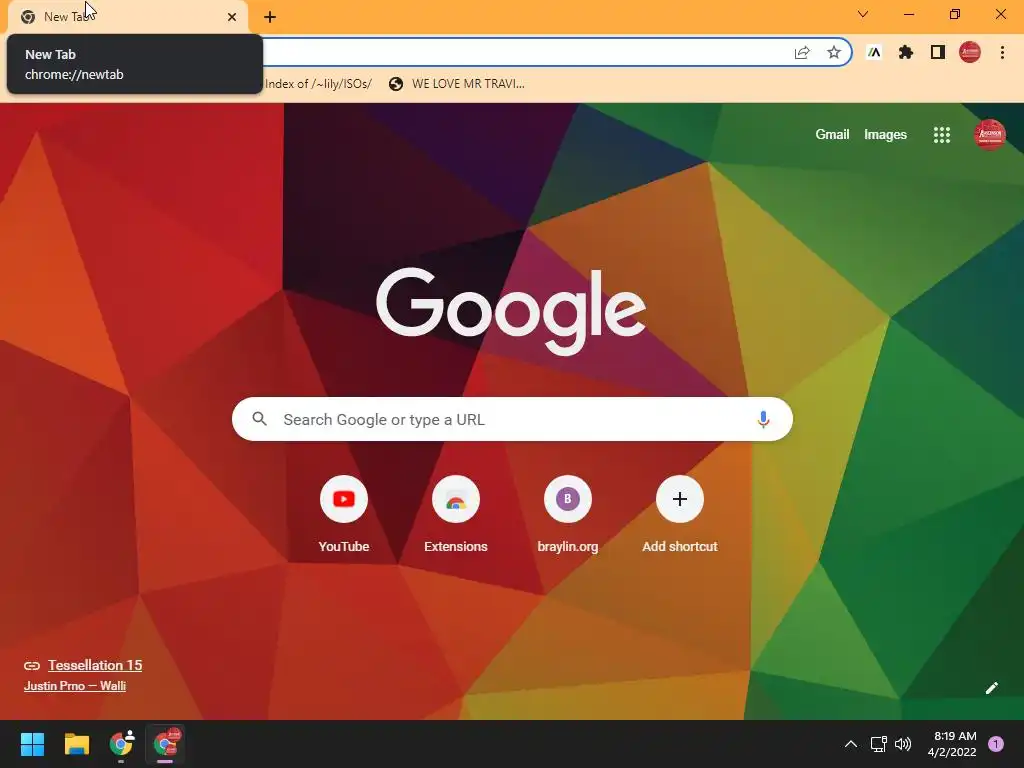Open the network icon in system tray
This screenshot has width=1024, height=768.
click(x=878, y=744)
